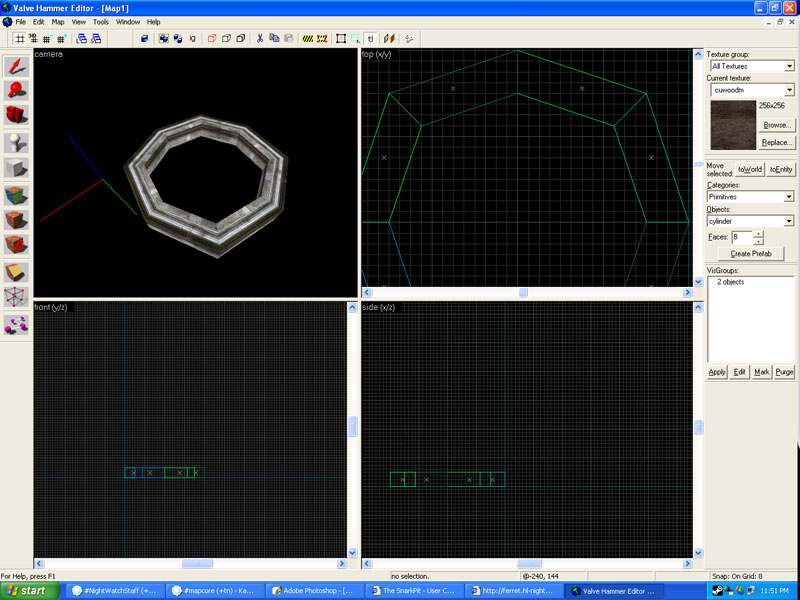Open the Tools menu
Viewport: 800px width, 600px height.
(101, 21)
